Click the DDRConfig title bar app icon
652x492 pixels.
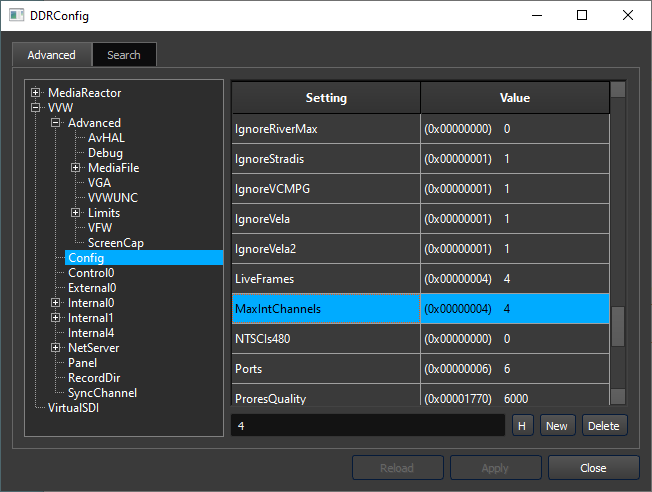pos(17,15)
